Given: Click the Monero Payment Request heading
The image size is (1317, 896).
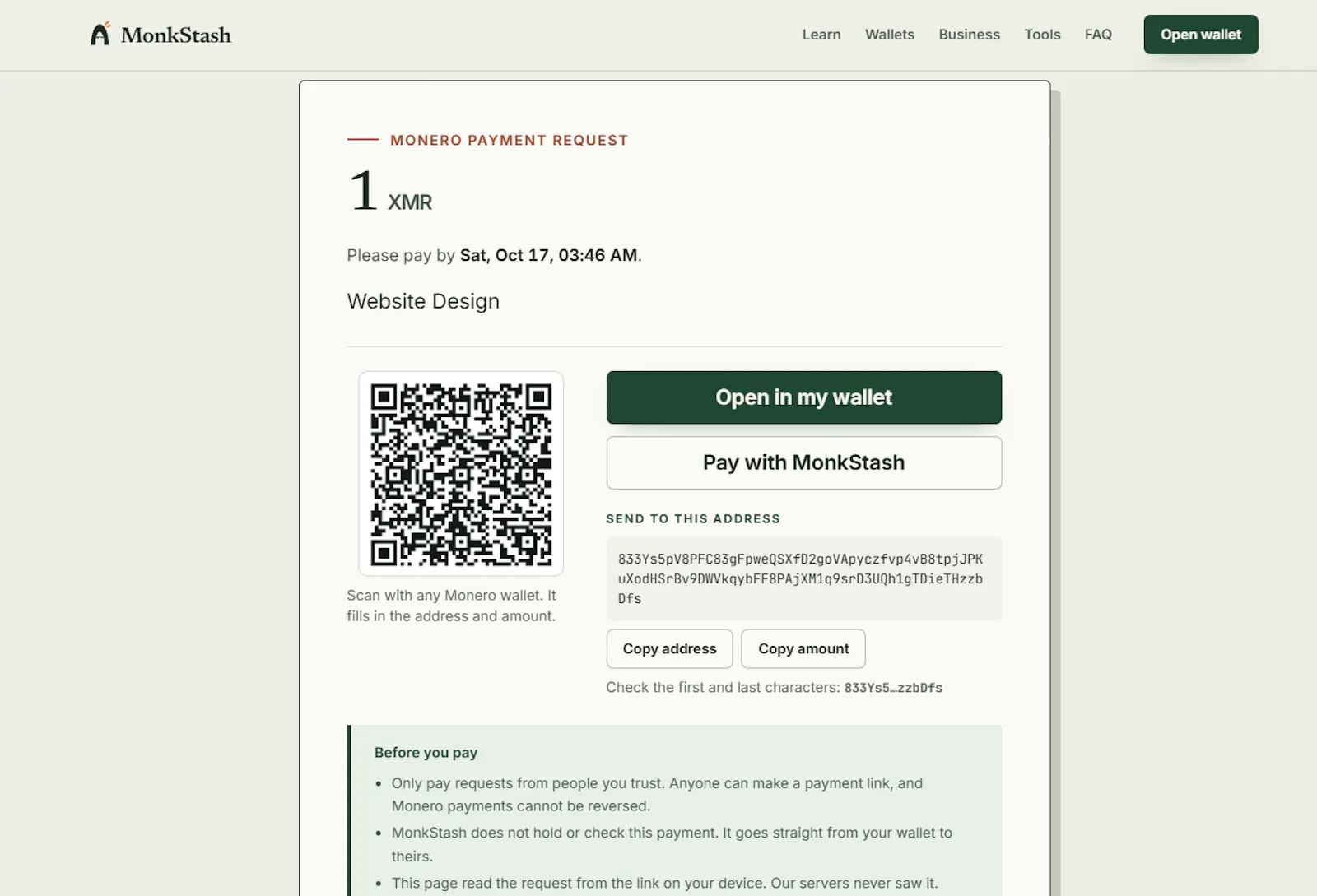Looking at the screenshot, I should coord(509,140).
